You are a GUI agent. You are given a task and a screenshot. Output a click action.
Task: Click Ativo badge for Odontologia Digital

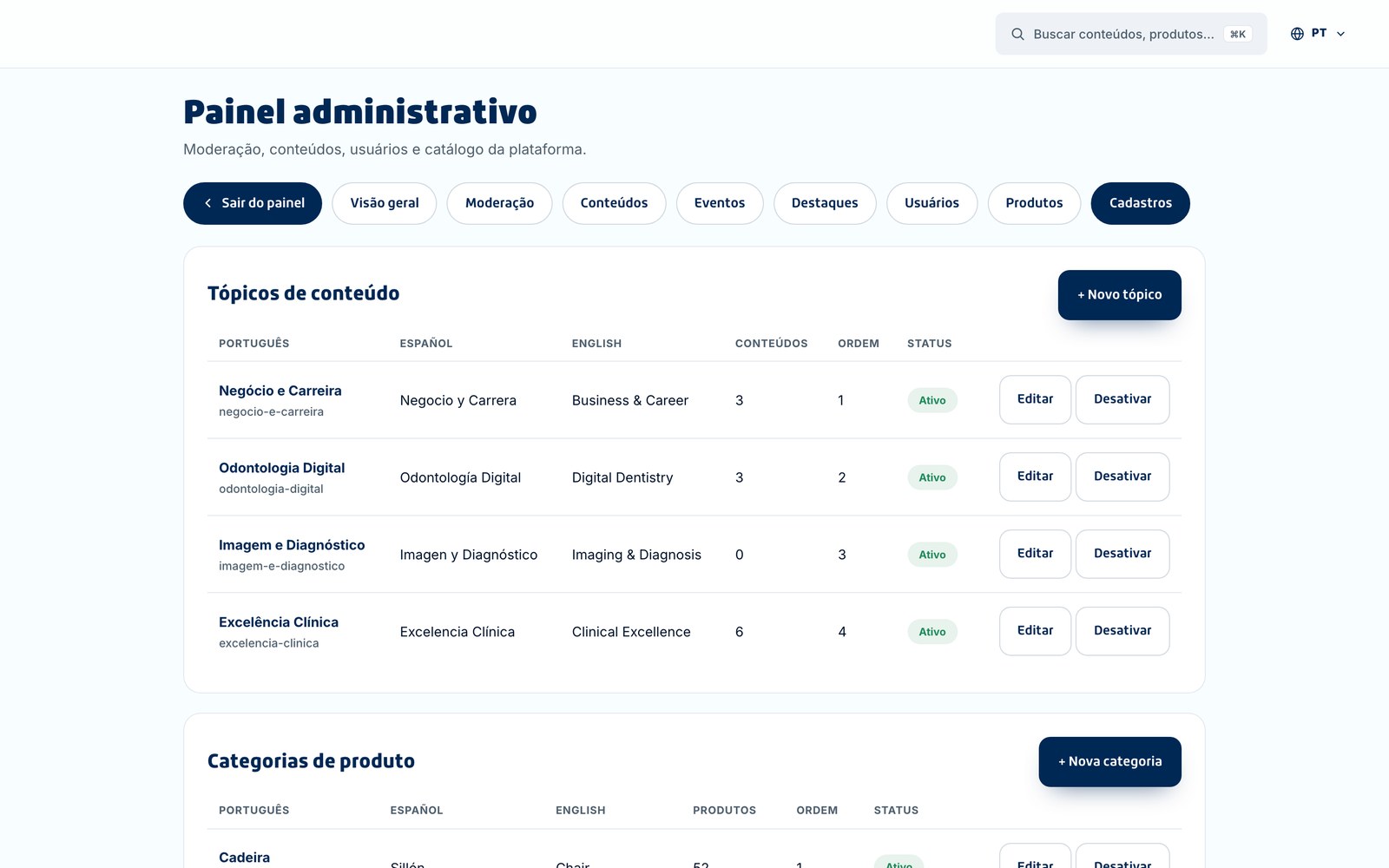coord(932,477)
